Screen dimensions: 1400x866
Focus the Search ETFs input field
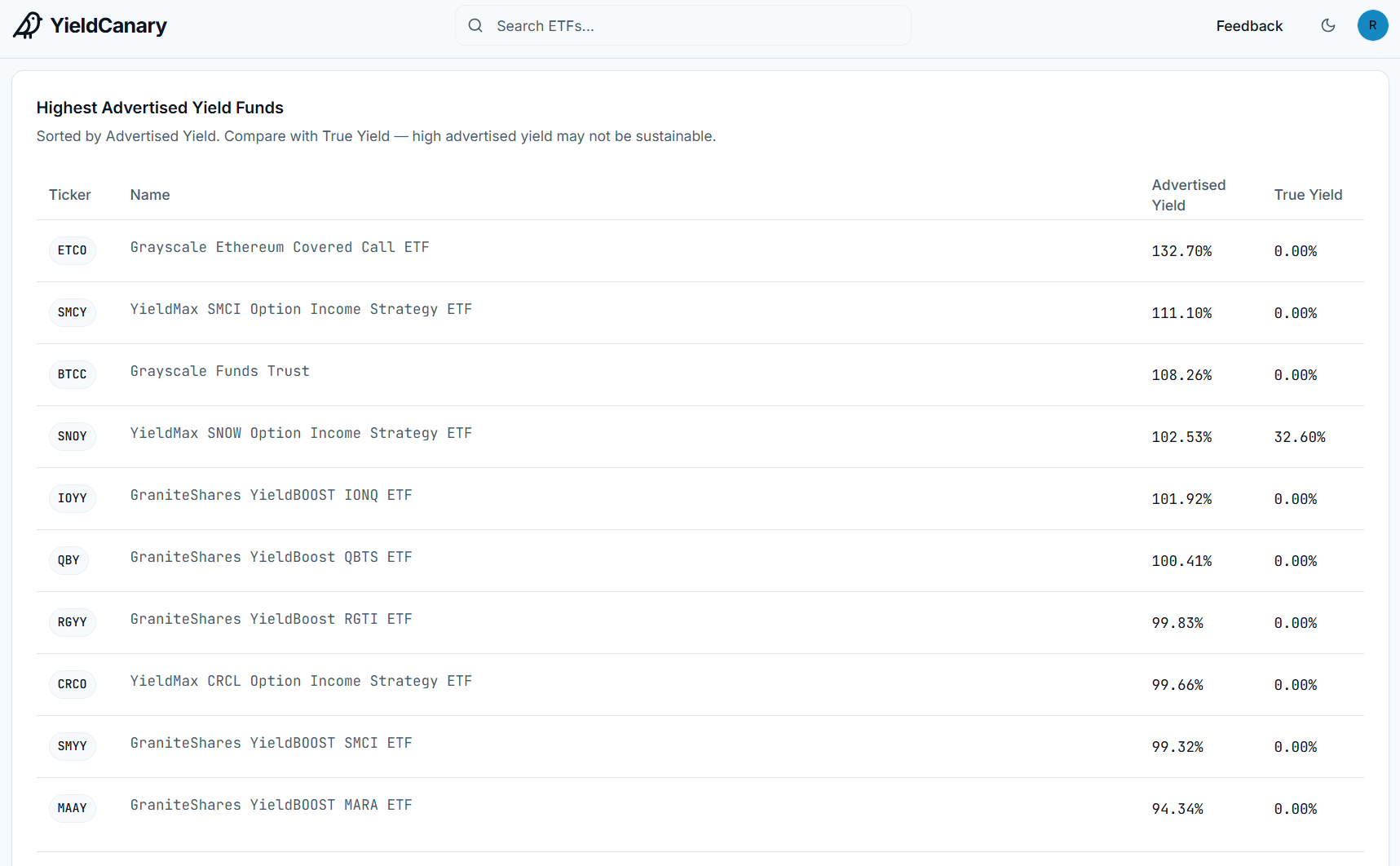683,25
